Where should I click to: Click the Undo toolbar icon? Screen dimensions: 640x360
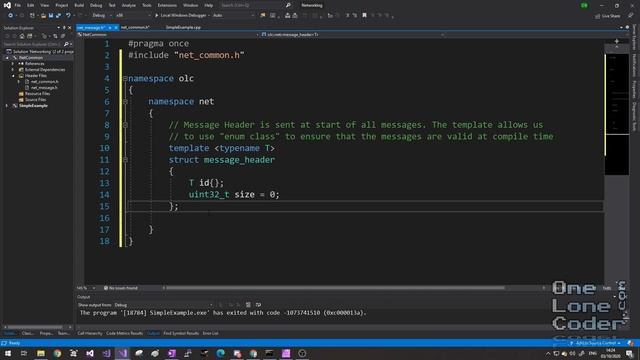coord(68,16)
